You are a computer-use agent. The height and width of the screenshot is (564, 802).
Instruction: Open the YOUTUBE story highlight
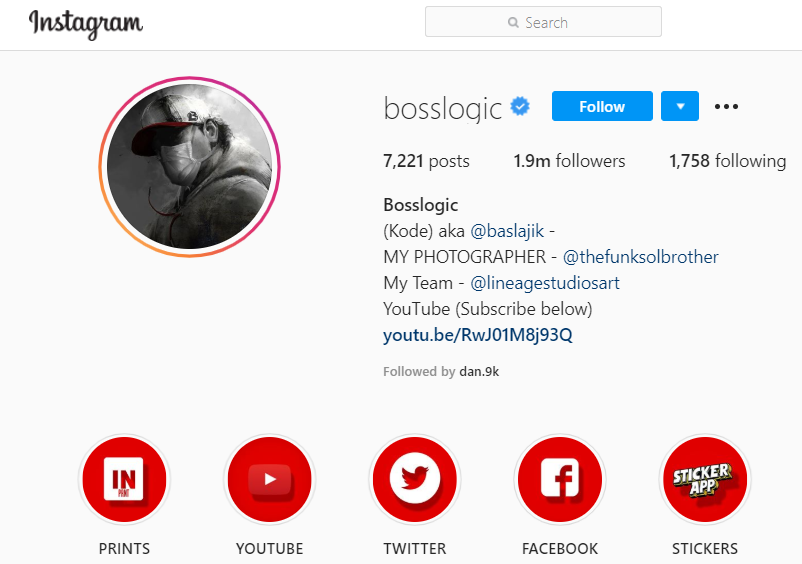(270, 479)
